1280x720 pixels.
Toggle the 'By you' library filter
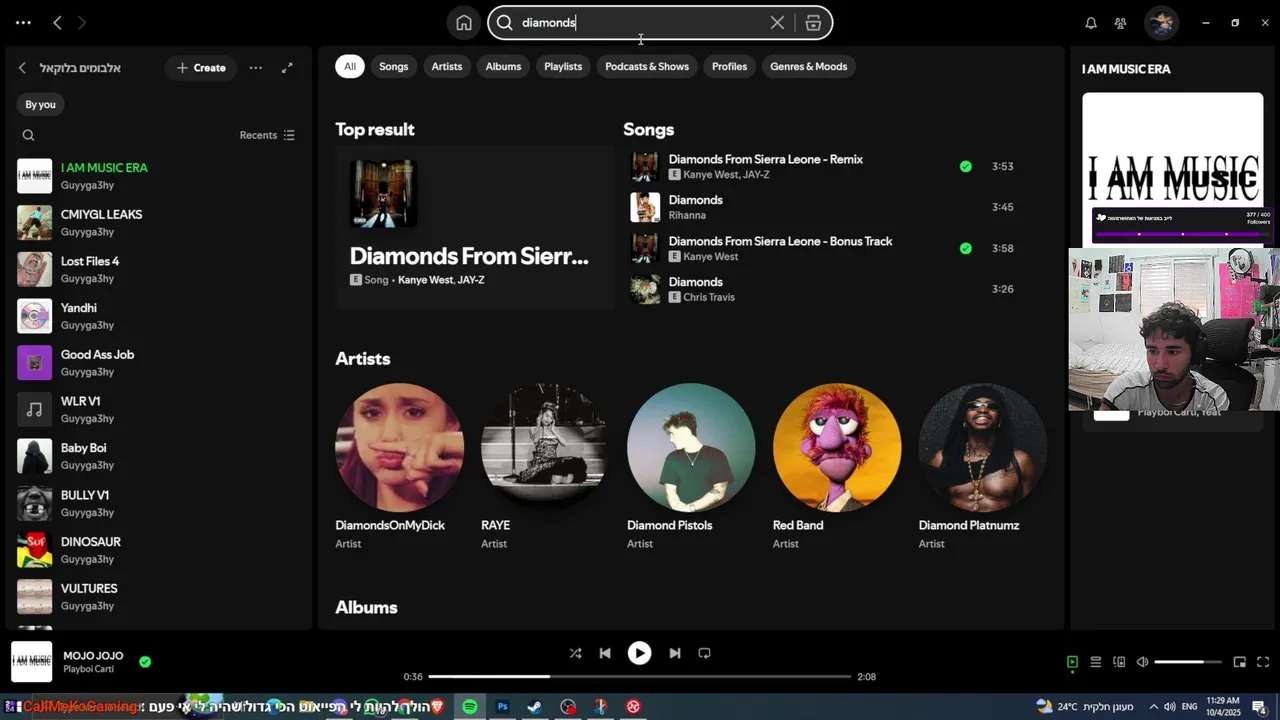coord(40,104)
